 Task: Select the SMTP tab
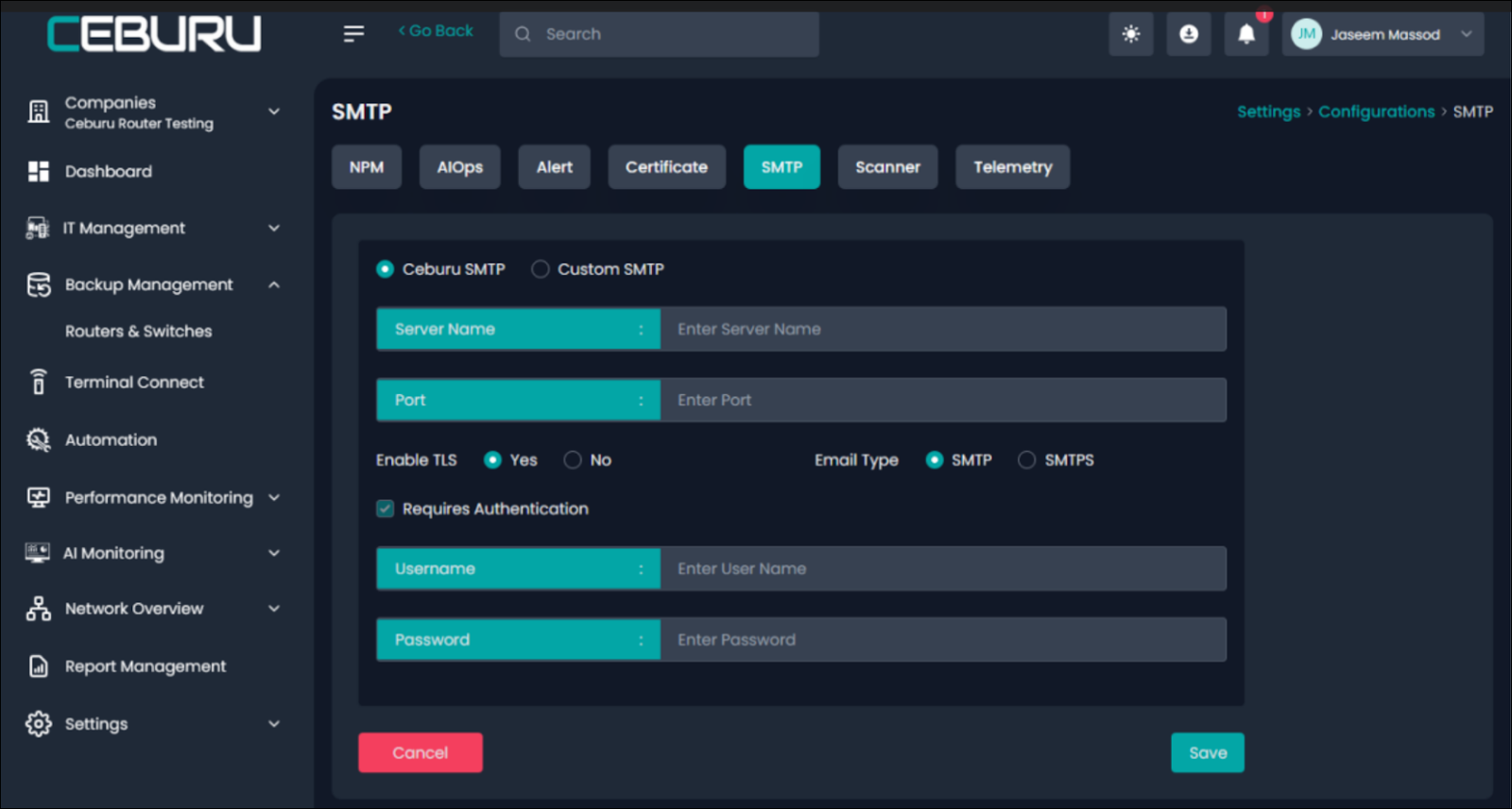pyautogui.click(x=782, y=167)
